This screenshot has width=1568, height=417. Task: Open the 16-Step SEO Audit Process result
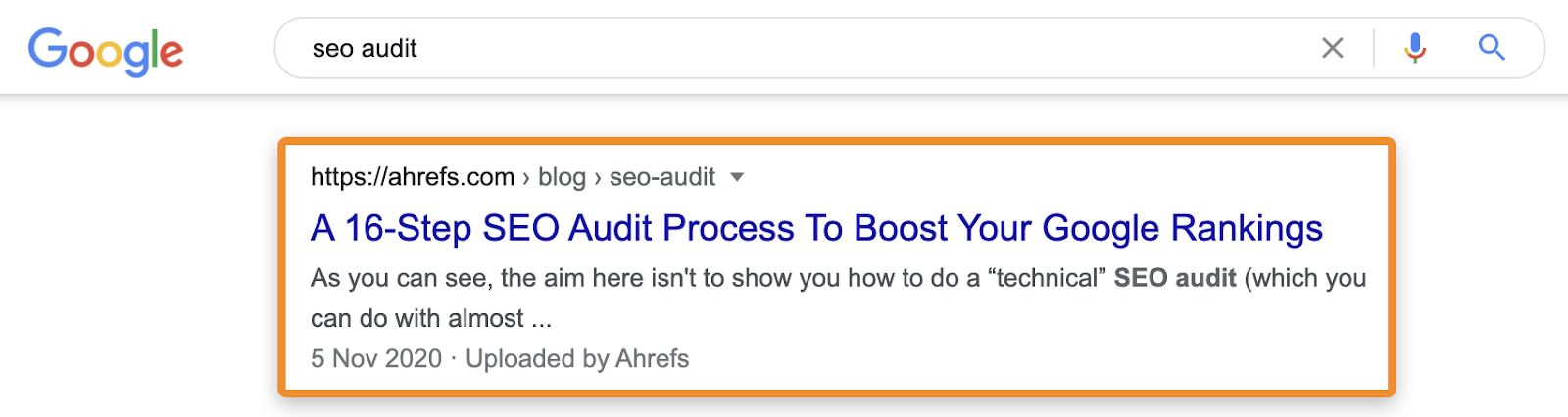click(815, 228)
